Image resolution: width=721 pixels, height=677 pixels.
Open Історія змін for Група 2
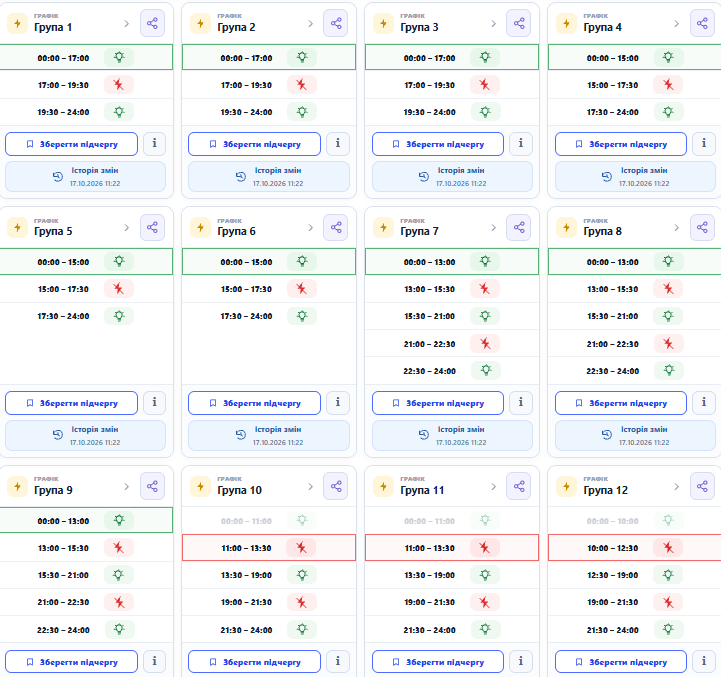[x=269, y=177]
